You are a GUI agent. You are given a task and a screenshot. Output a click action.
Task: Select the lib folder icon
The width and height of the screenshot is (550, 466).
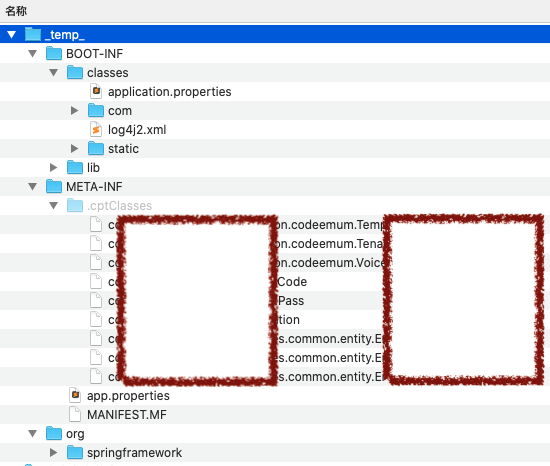(x=75, y=168)
